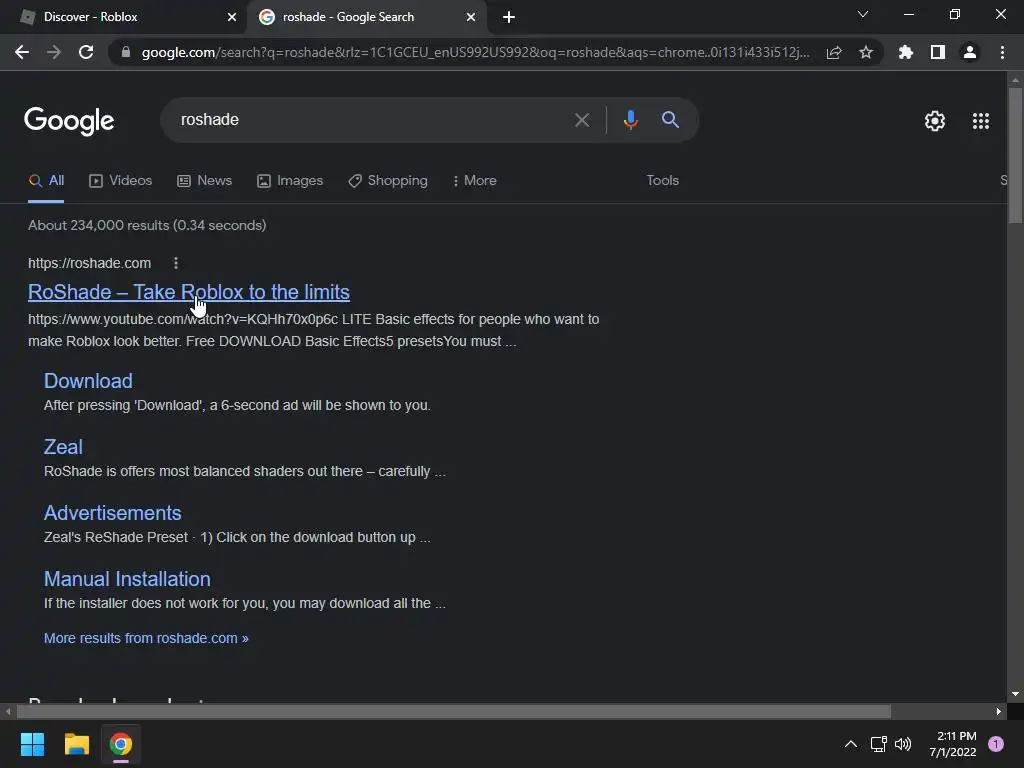Open options for the roshade.com result

tap(176, 263)
